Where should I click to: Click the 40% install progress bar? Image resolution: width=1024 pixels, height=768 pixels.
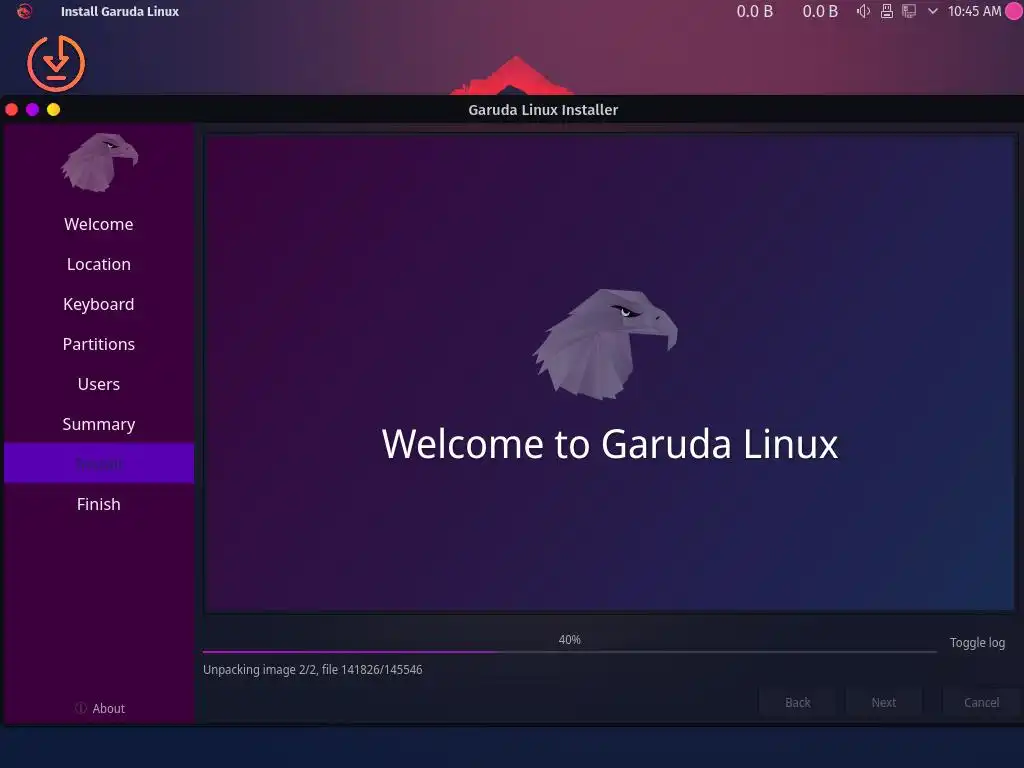click(569, 651)
